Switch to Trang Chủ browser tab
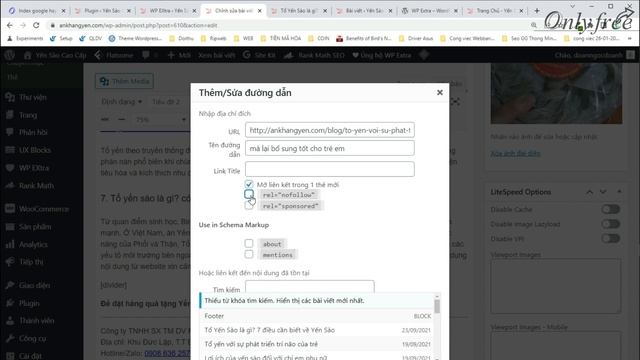Viewport: 640px width, 360px height. tap(495, 11)
